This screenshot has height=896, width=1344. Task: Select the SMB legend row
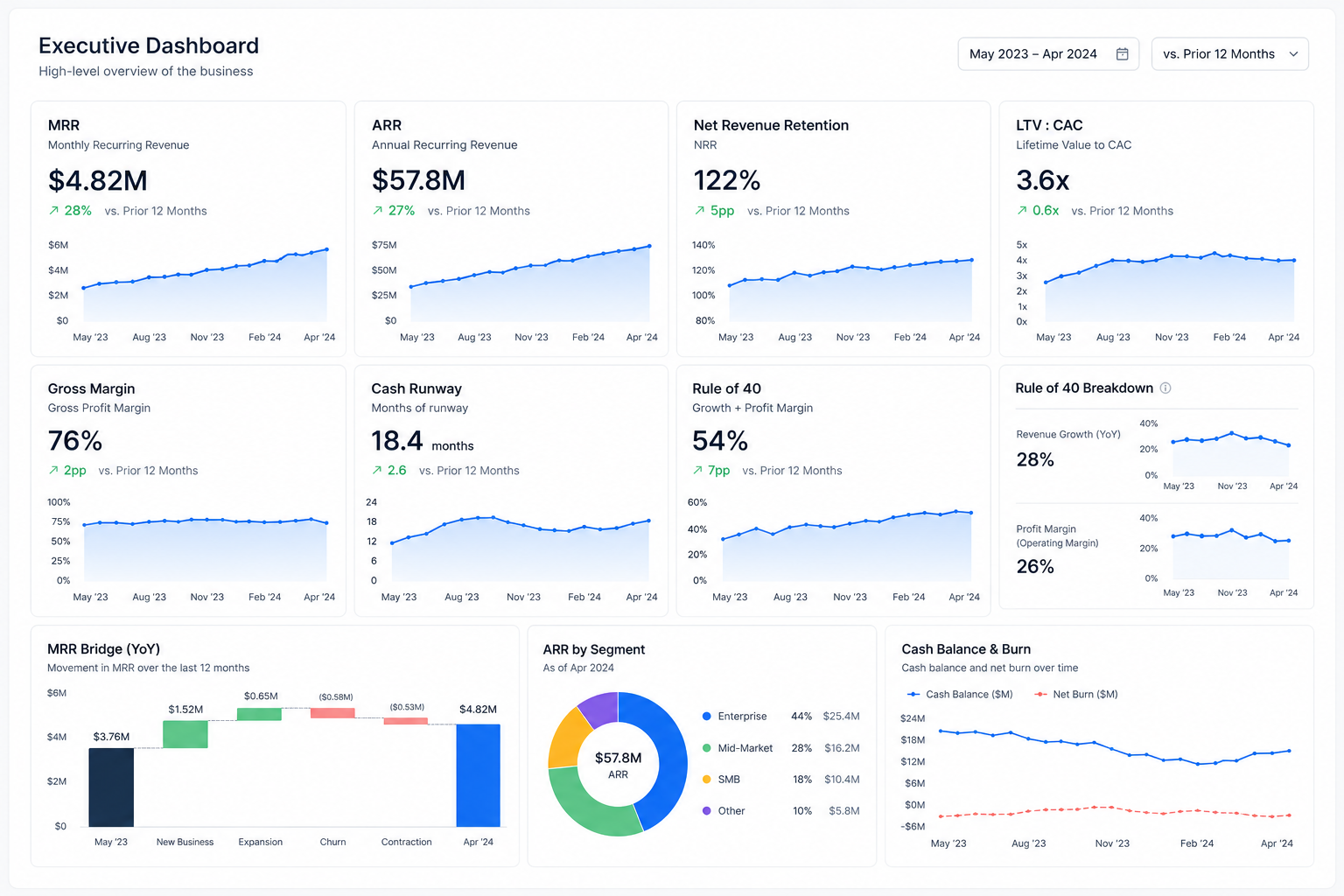point(780,780)
